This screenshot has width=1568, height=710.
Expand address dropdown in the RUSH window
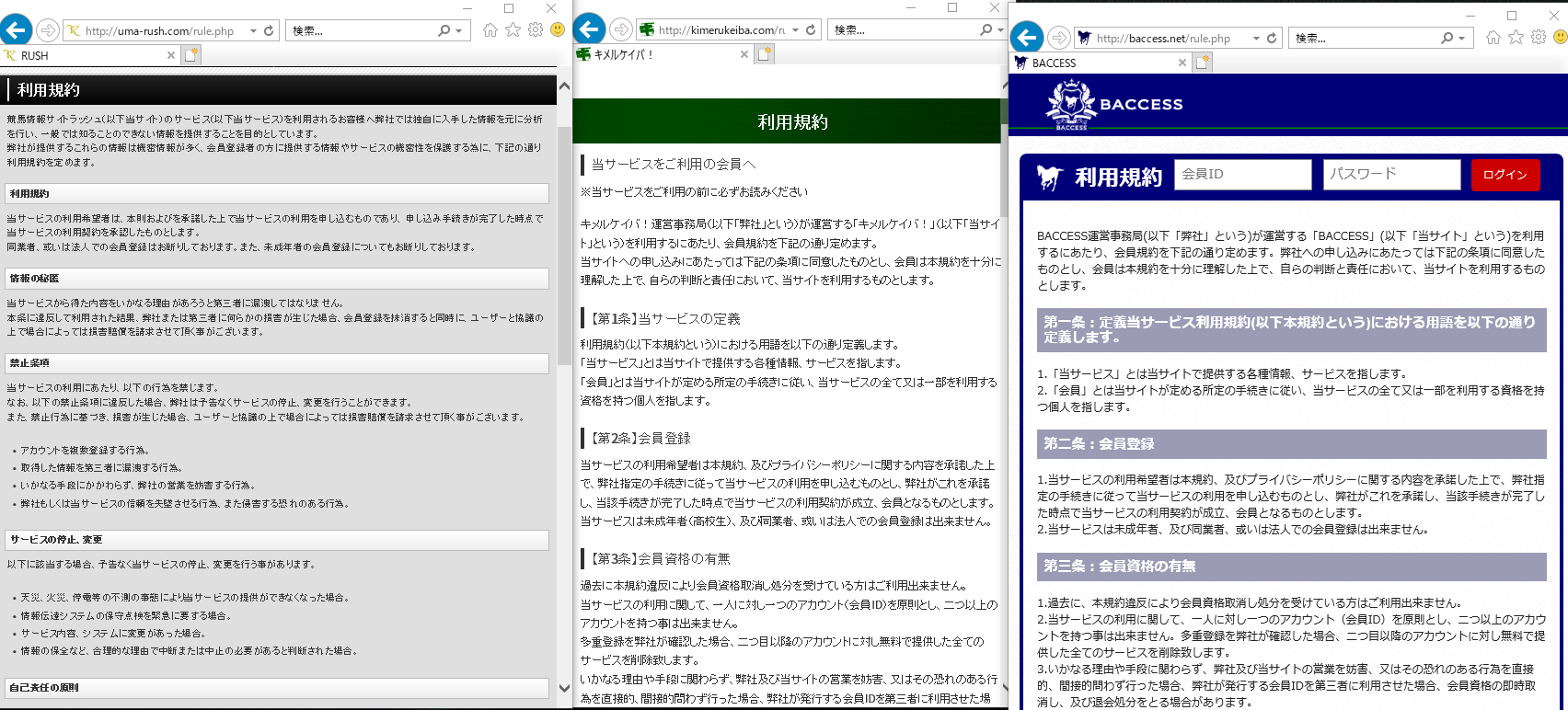(253, 30)
